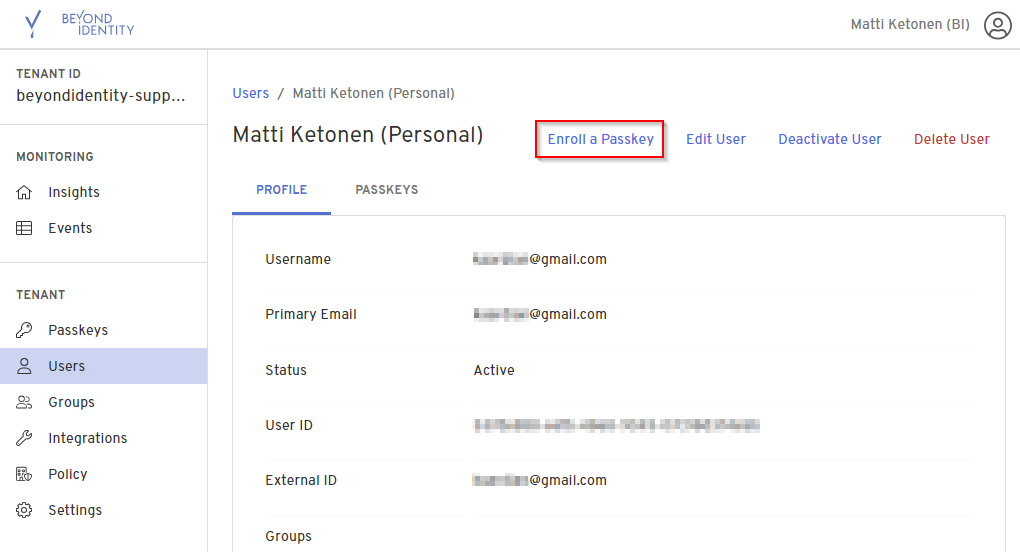Image resolution: width=1020 pixels, height=552 pixels.
Task: Click the Passkeys key icon
Action: (x=25, y=330)
